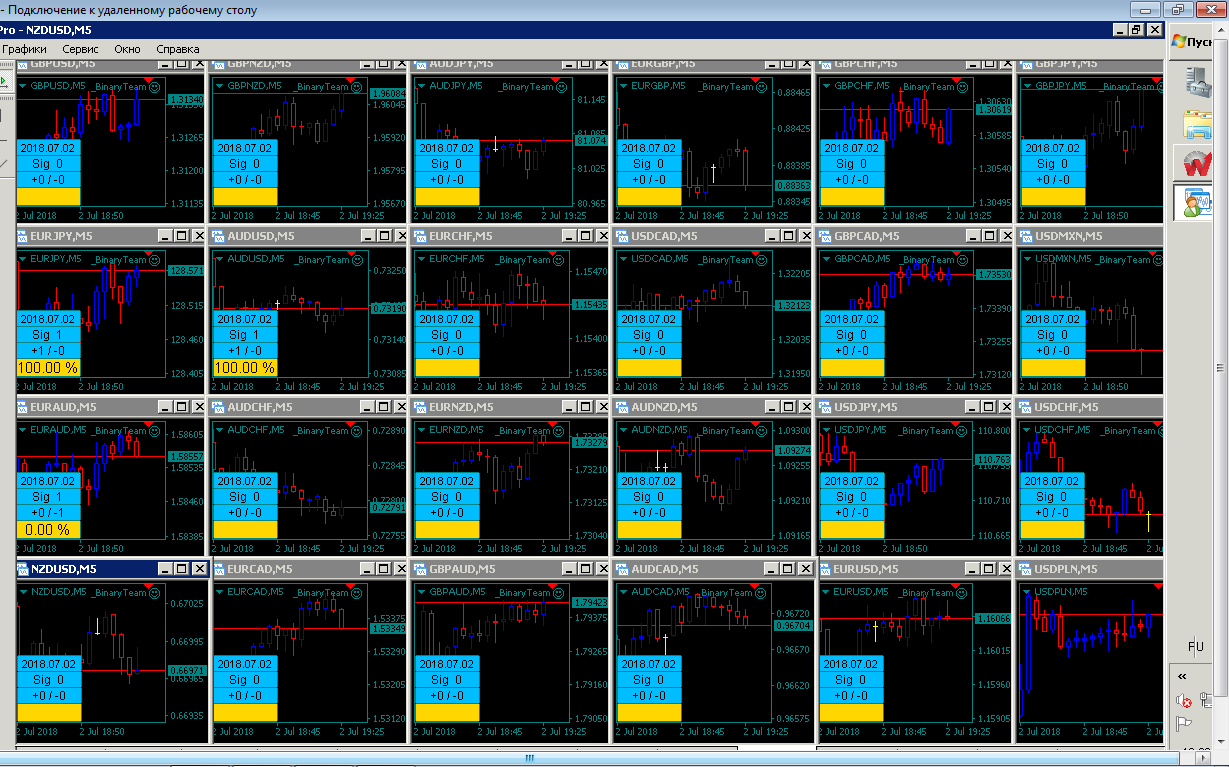Open the Справка menu
The width and height of the screenshot is (1229, 767).
178,49
